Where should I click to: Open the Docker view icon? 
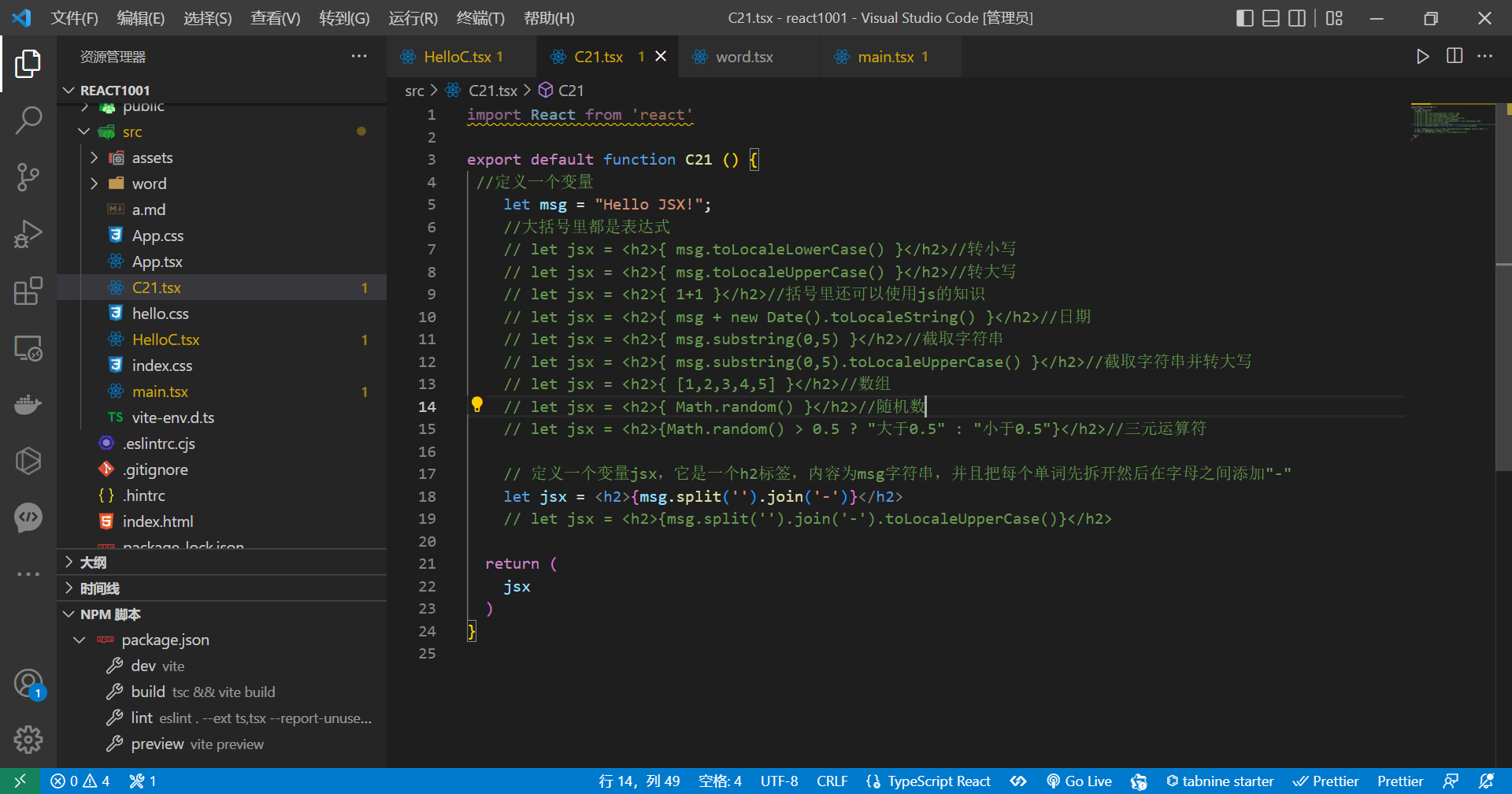coord(28,404)
